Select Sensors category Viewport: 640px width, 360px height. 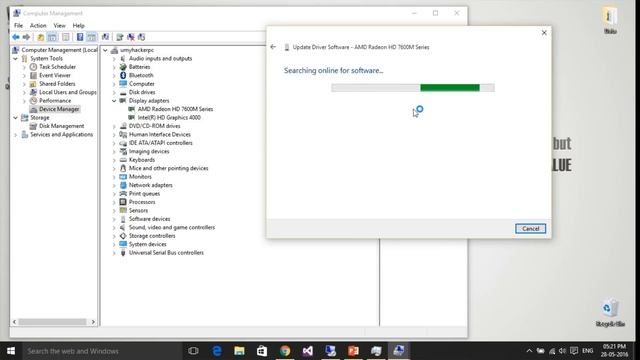138,211
